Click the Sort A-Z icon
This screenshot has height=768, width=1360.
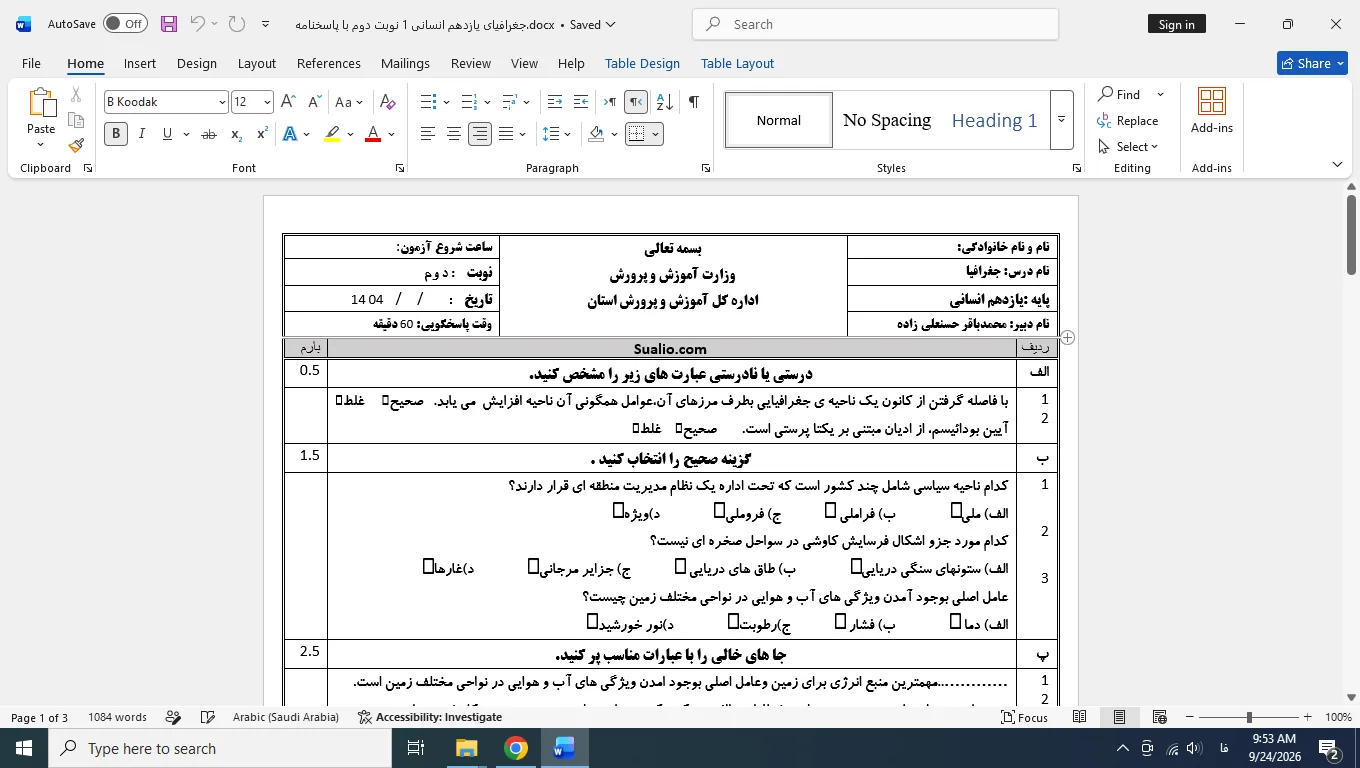tap(665, 102)
